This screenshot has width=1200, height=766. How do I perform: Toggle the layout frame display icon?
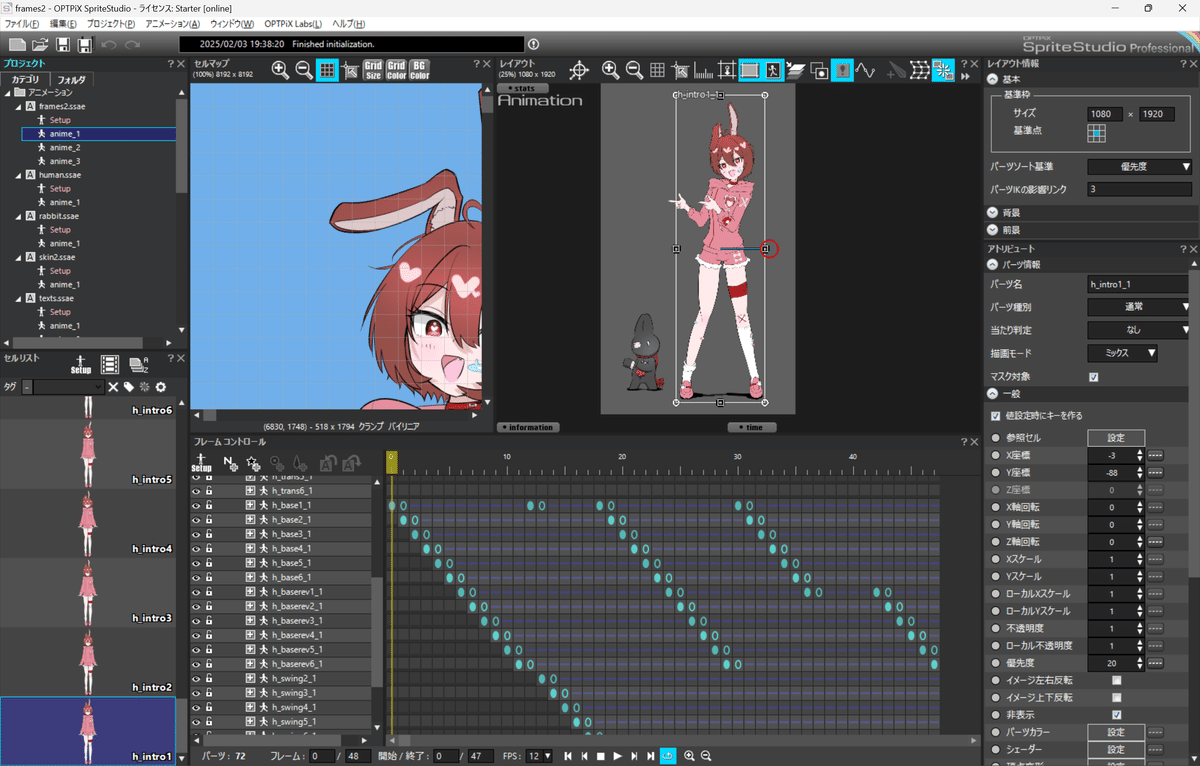click(749, 70)
